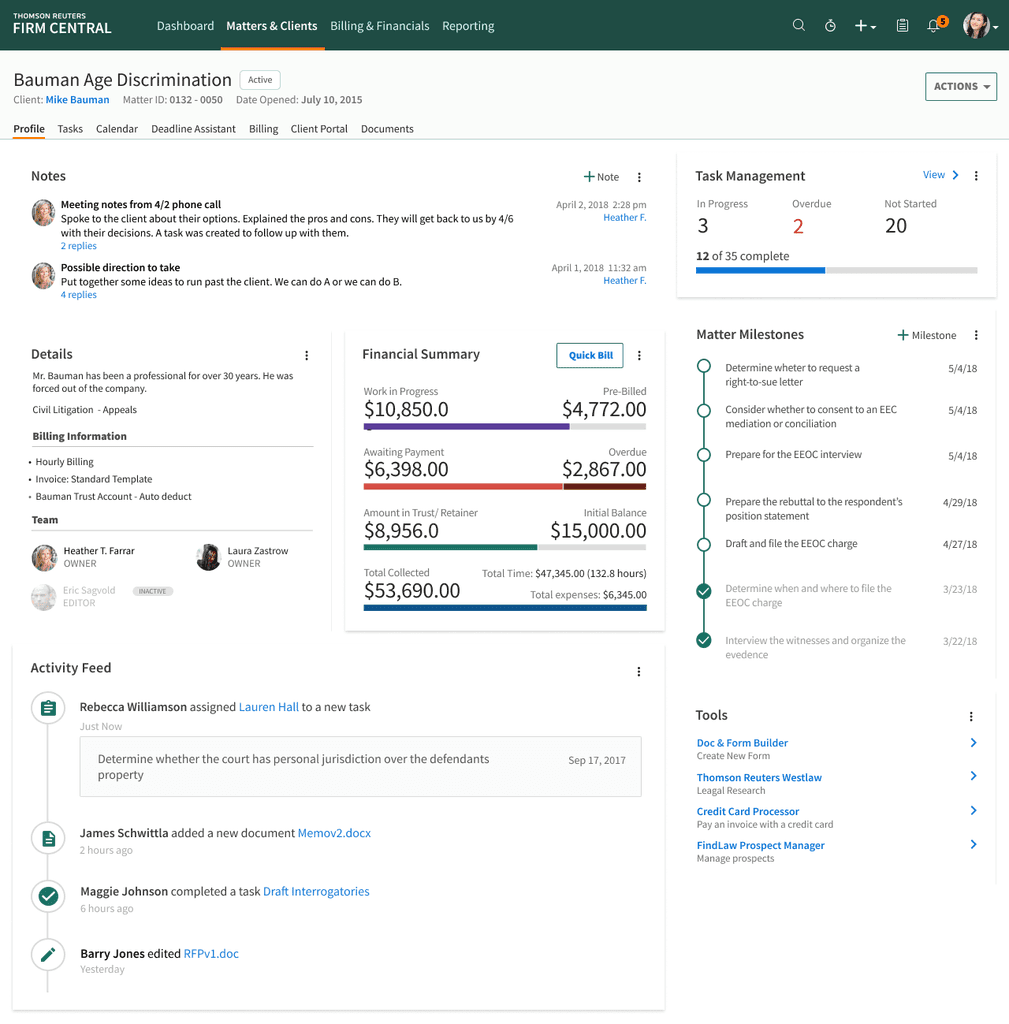The height and width of the screenshot is (1024, 1009).
Task: Open Matter Milestones kebab menu
Action: 976,335
